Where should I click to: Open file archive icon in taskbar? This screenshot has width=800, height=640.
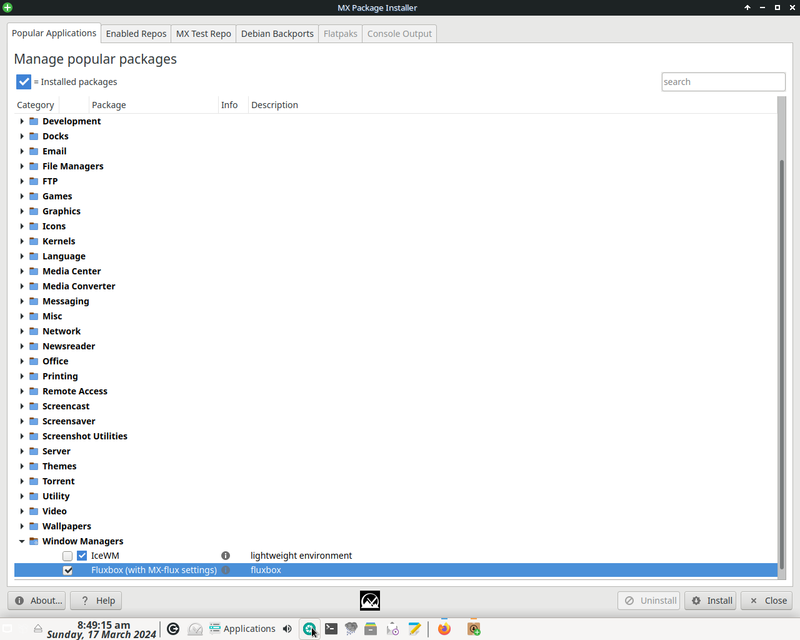tap(371, 629)
